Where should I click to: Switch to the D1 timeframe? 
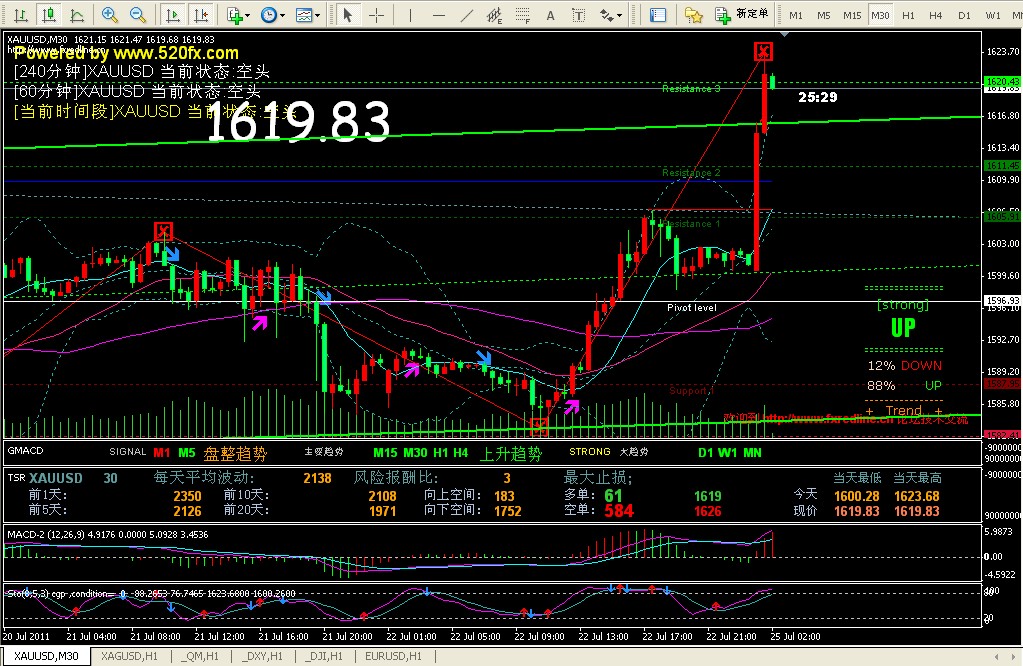click(x=964, y=15)
